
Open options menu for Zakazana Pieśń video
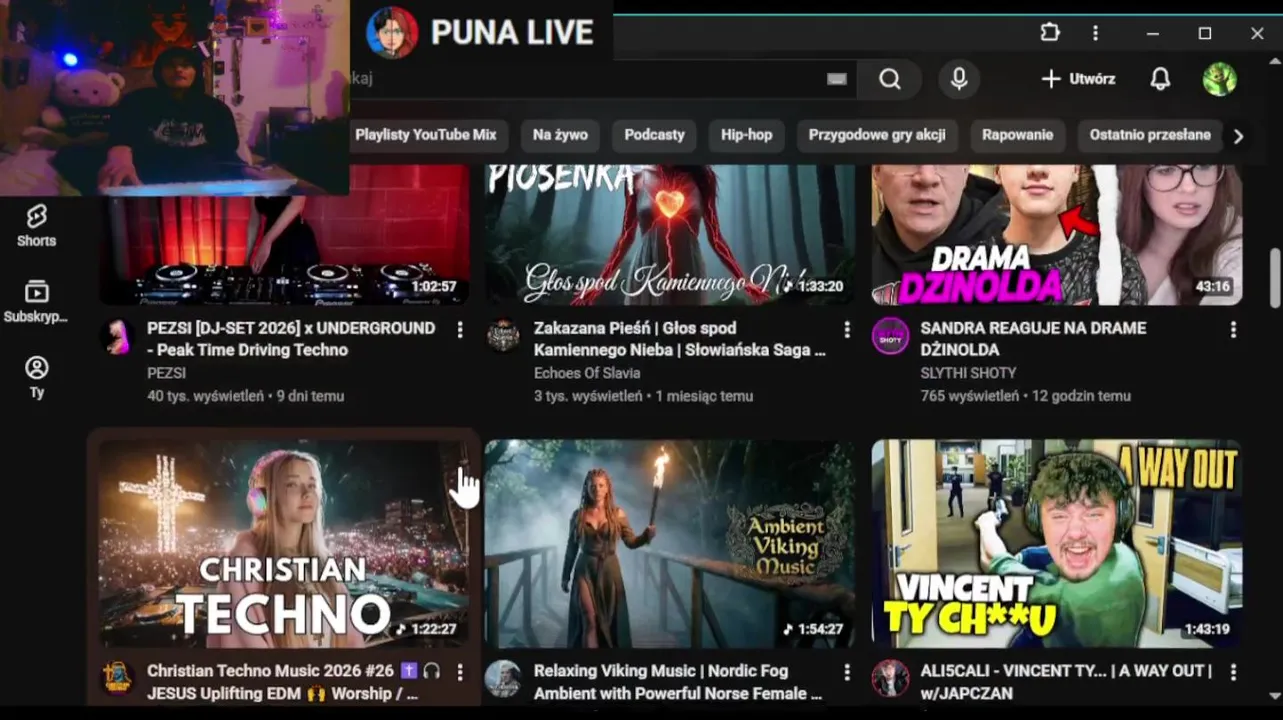point(847,329)
